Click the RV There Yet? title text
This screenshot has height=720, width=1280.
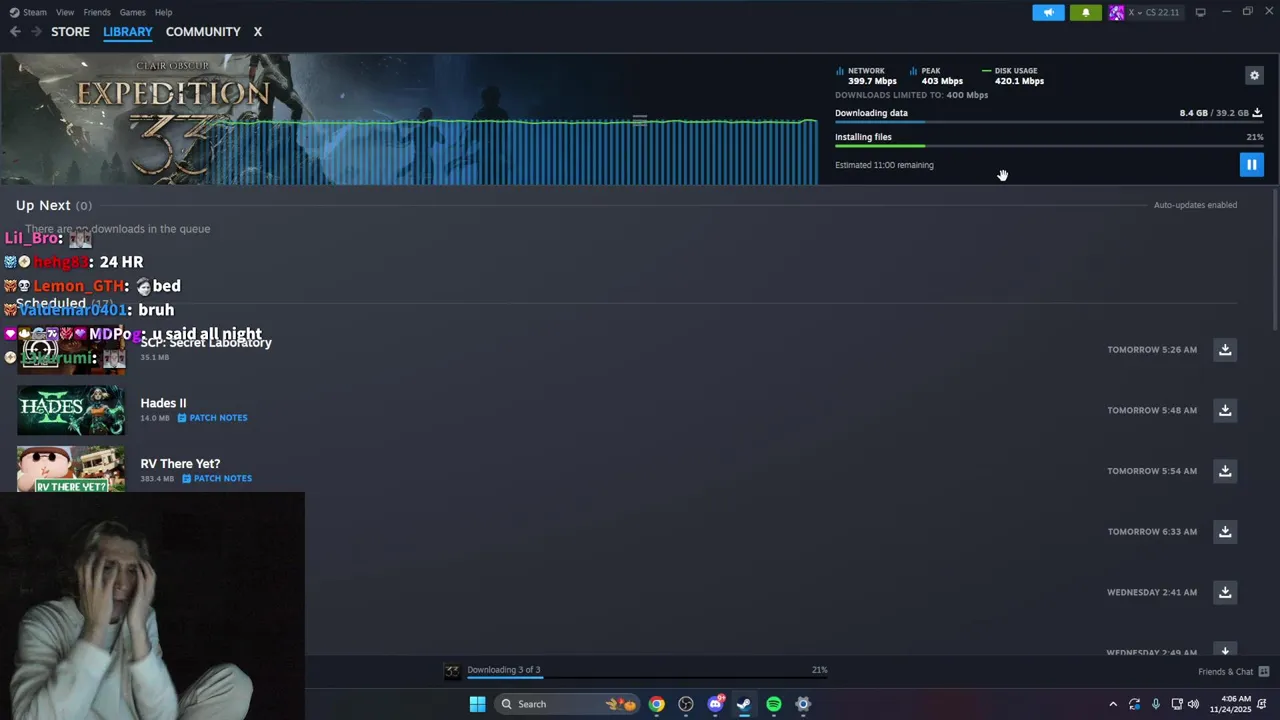pos(180,464)
